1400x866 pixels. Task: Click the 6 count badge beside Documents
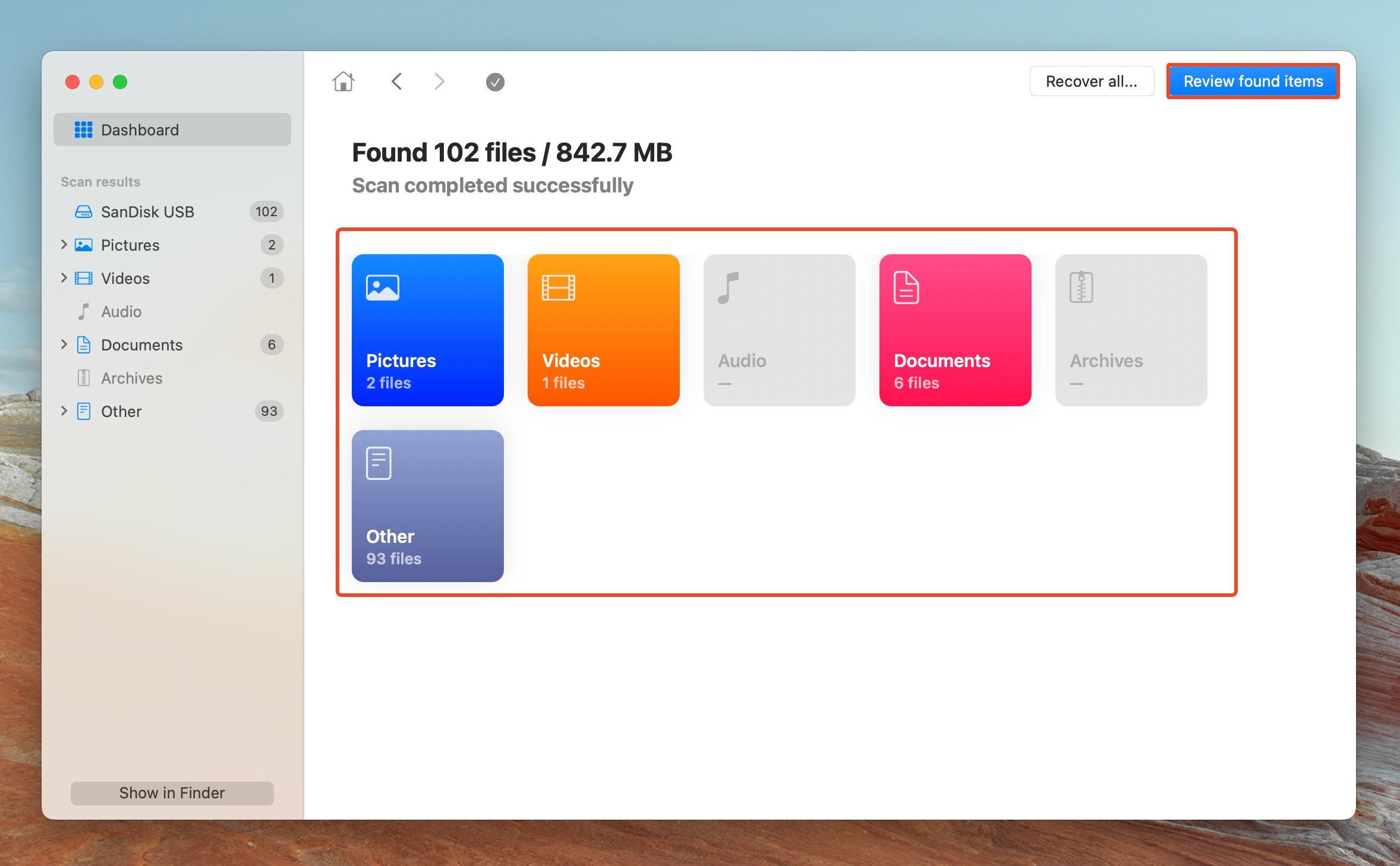(x=272, y=345)
